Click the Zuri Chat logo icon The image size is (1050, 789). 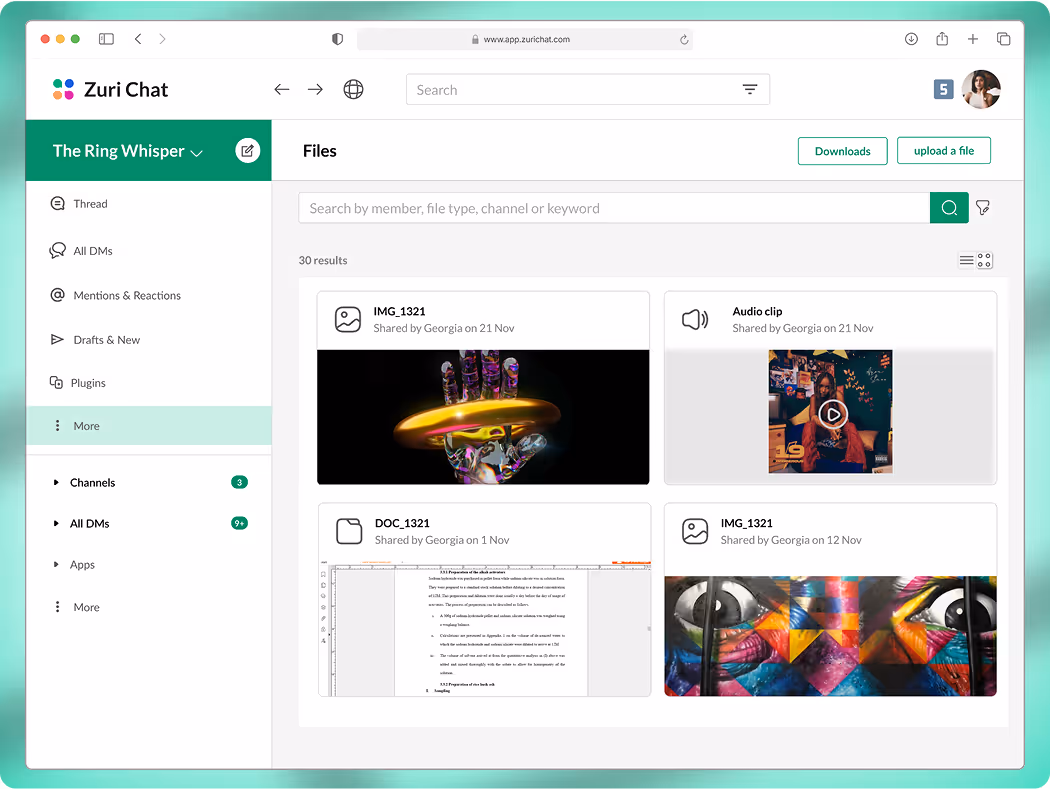coord(63,89)
